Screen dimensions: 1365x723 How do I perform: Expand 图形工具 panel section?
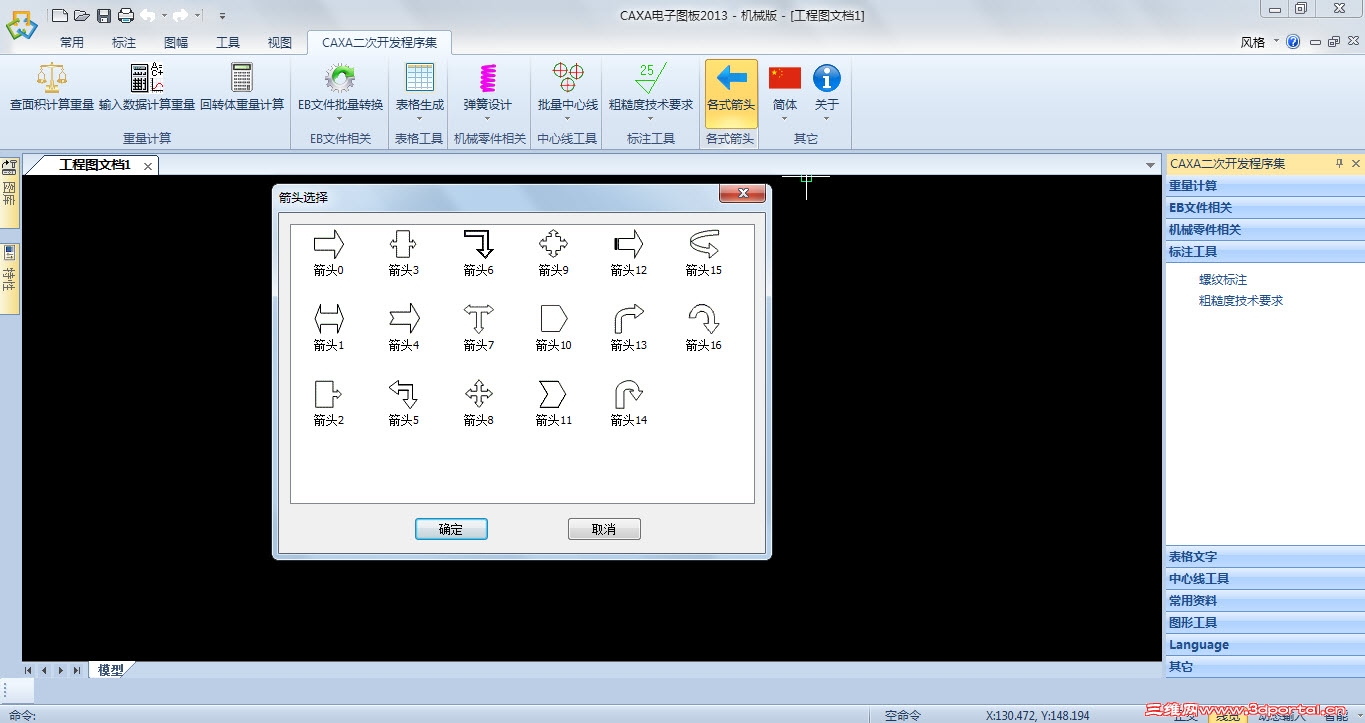point(1264,623)
